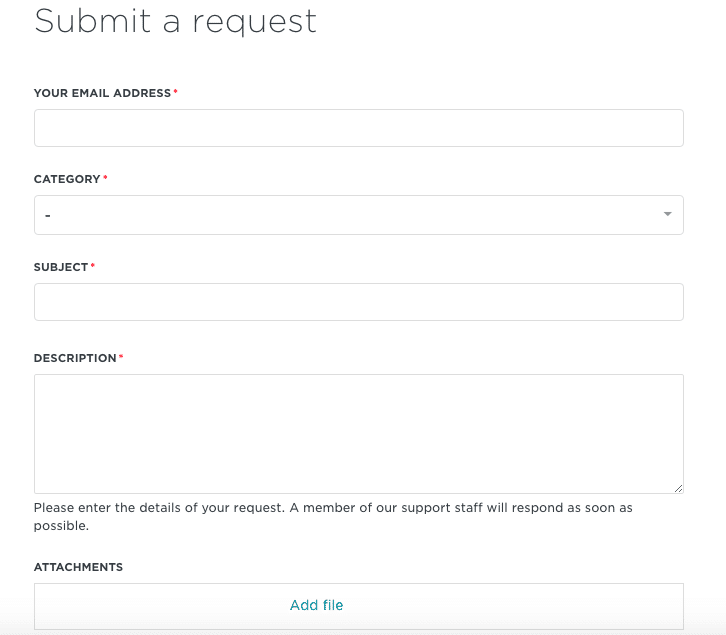
Task: Click the Category dropdown arrow icon
Action: tap(667, 214)
